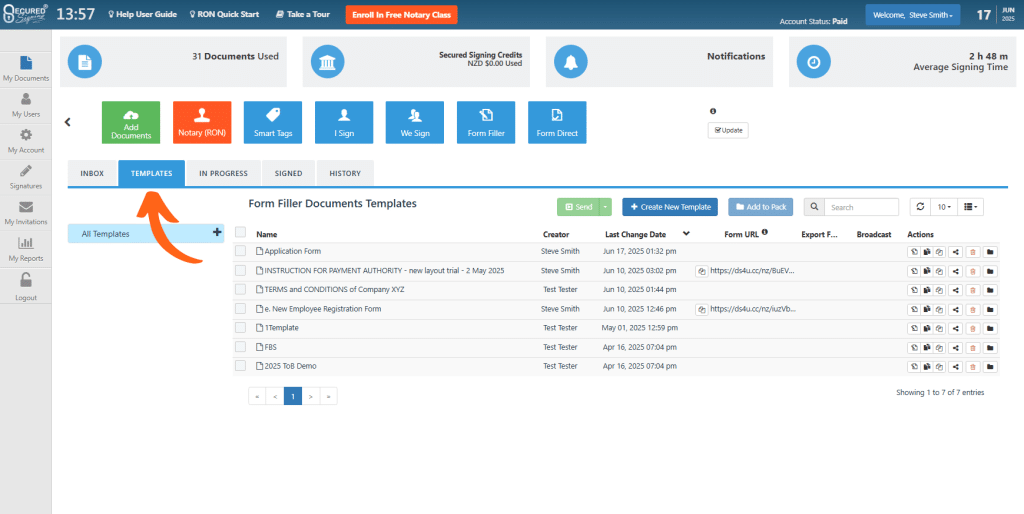
Task: Tick checkbox for INSTRUCTION FOR PAYMENT AUTHORITY row
Action: (x=240, y=270)
